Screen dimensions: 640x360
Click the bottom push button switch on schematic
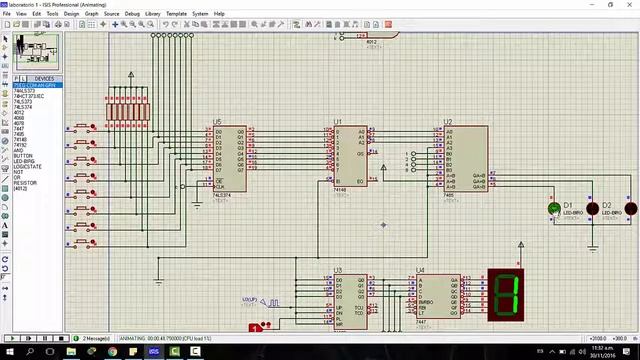(x=82, y=243)
